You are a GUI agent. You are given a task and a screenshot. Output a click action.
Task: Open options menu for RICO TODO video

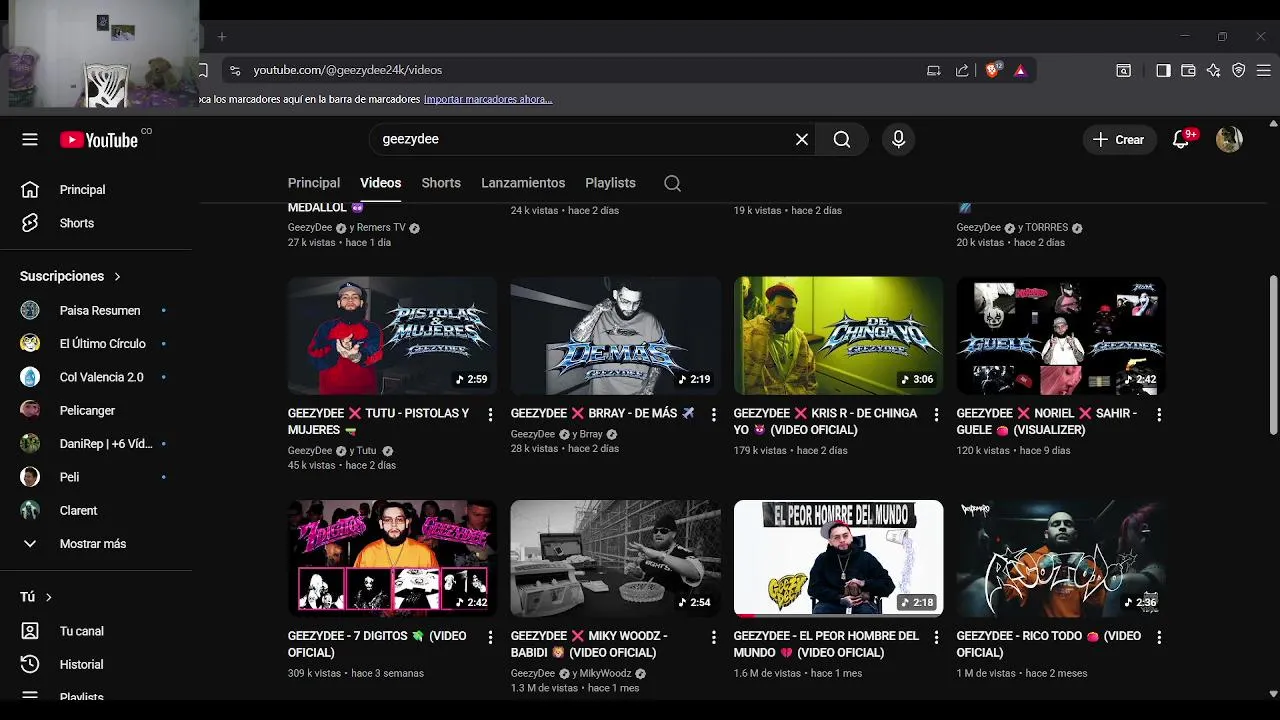click(x=1159, y=637)
